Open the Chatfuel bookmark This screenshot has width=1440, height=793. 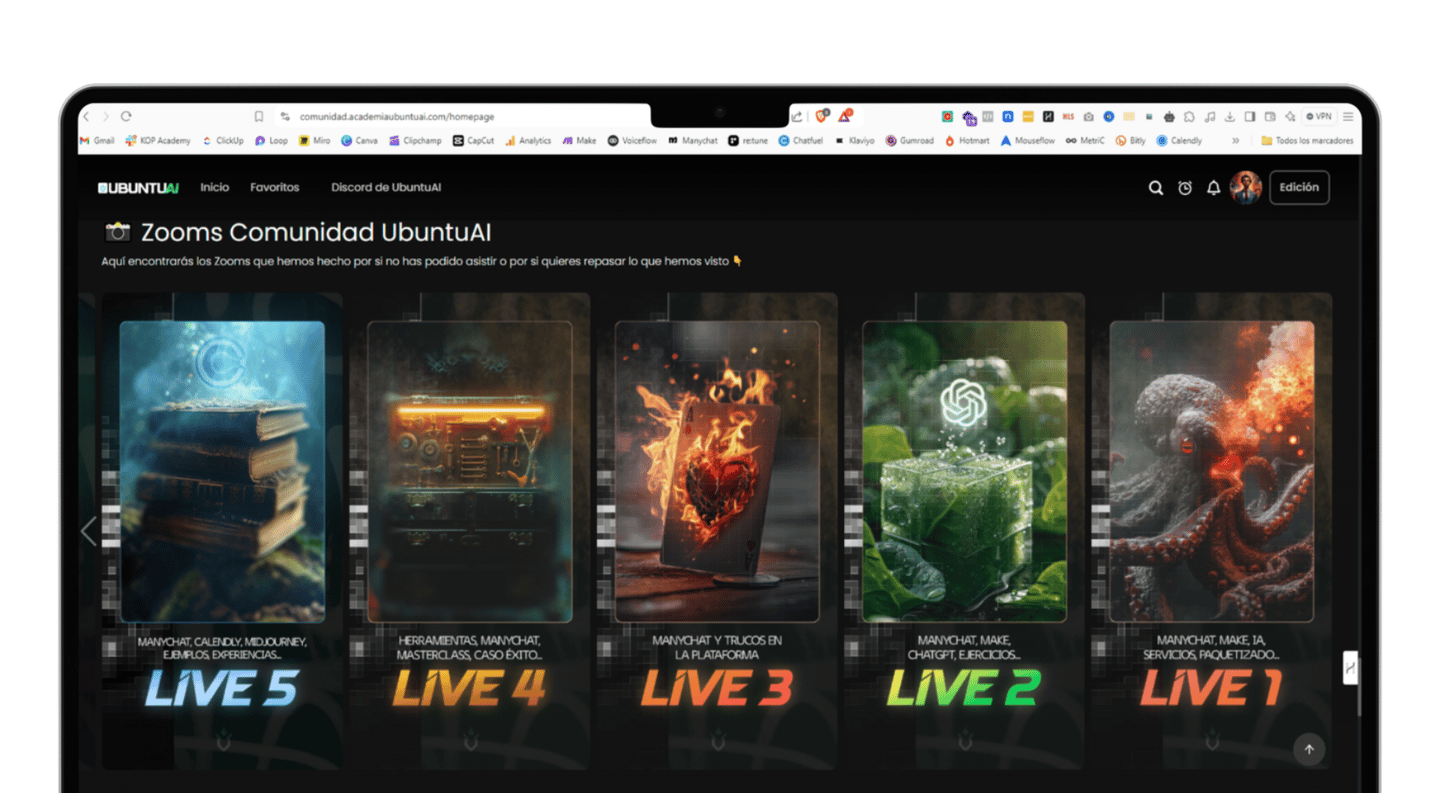(801, 141)
